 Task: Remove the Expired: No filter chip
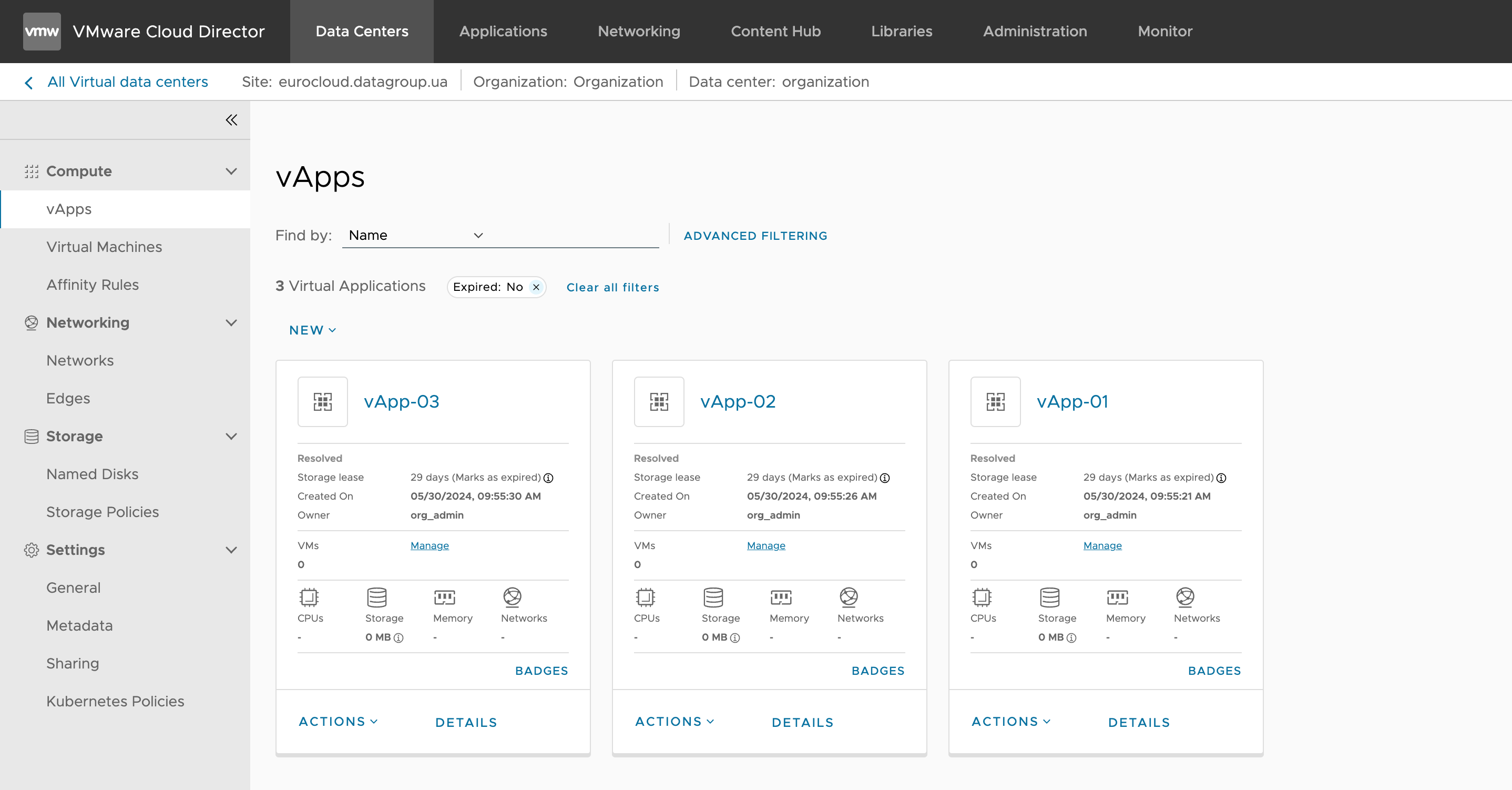(x=536, y=287)
